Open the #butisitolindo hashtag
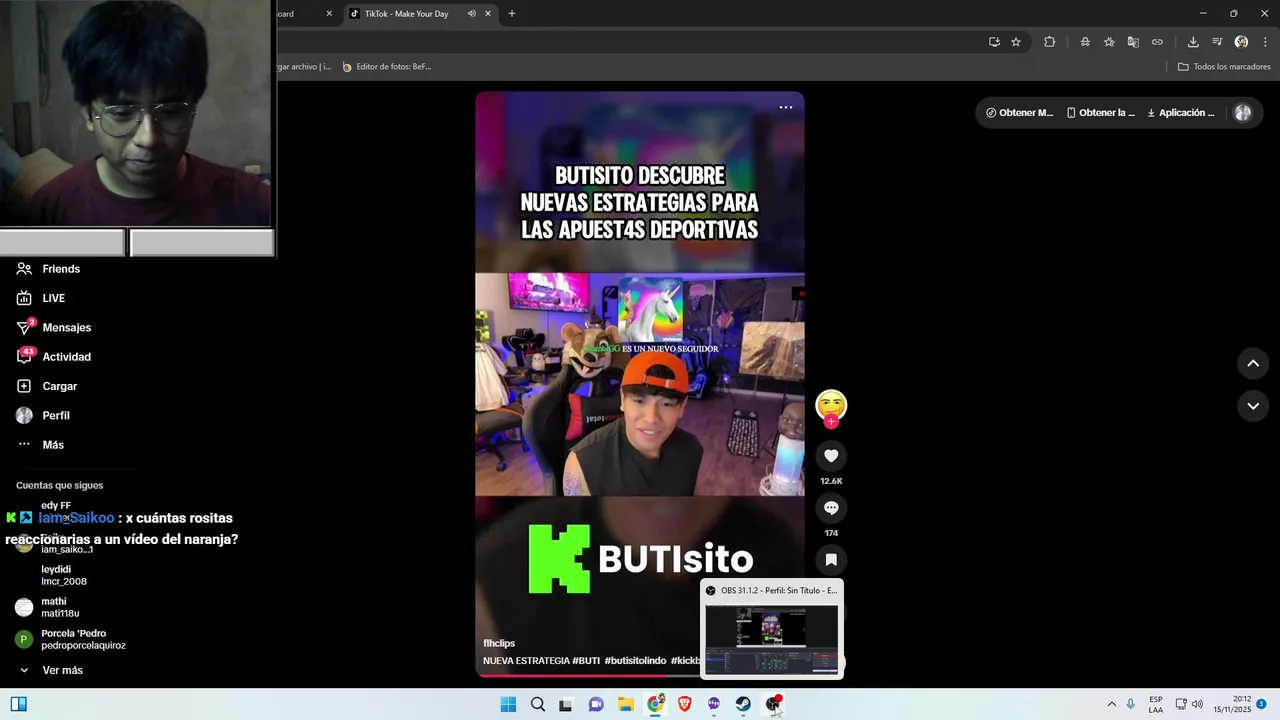The image size is (1280, 720). (635, 661)
